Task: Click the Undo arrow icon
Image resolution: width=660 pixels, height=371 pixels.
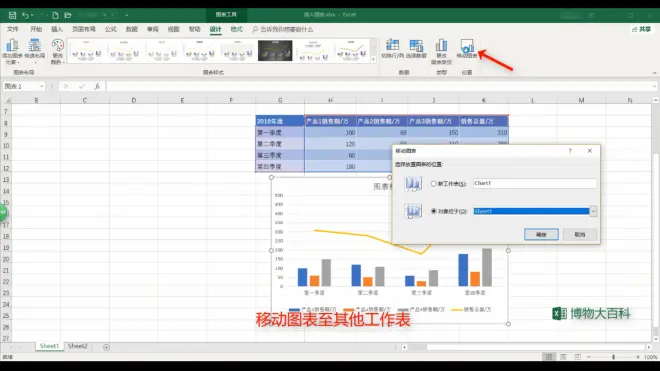Action: point(25,15)
